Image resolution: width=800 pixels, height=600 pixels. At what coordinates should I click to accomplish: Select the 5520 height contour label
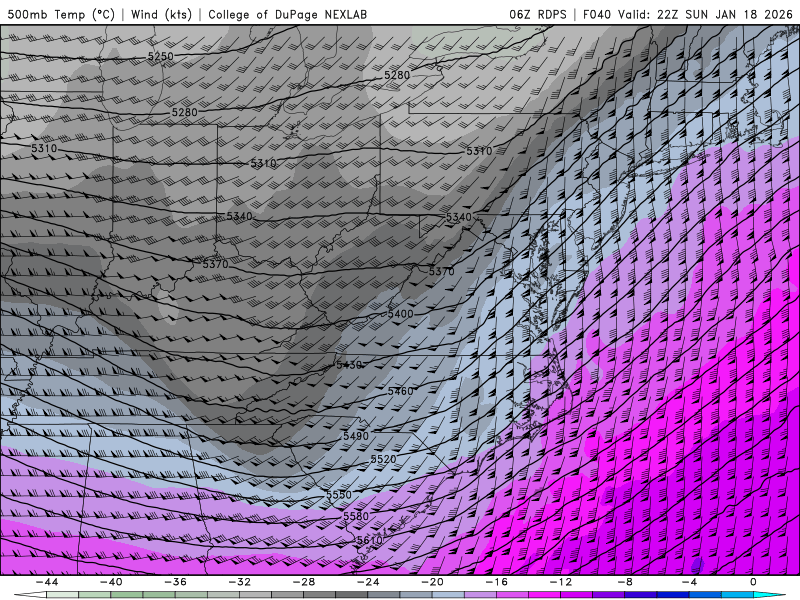point(383,459)
